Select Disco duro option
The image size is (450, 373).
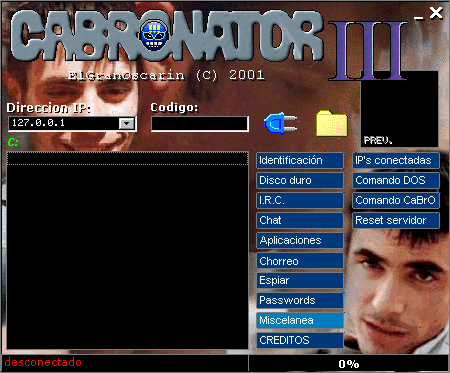click(x=300, y=180)
